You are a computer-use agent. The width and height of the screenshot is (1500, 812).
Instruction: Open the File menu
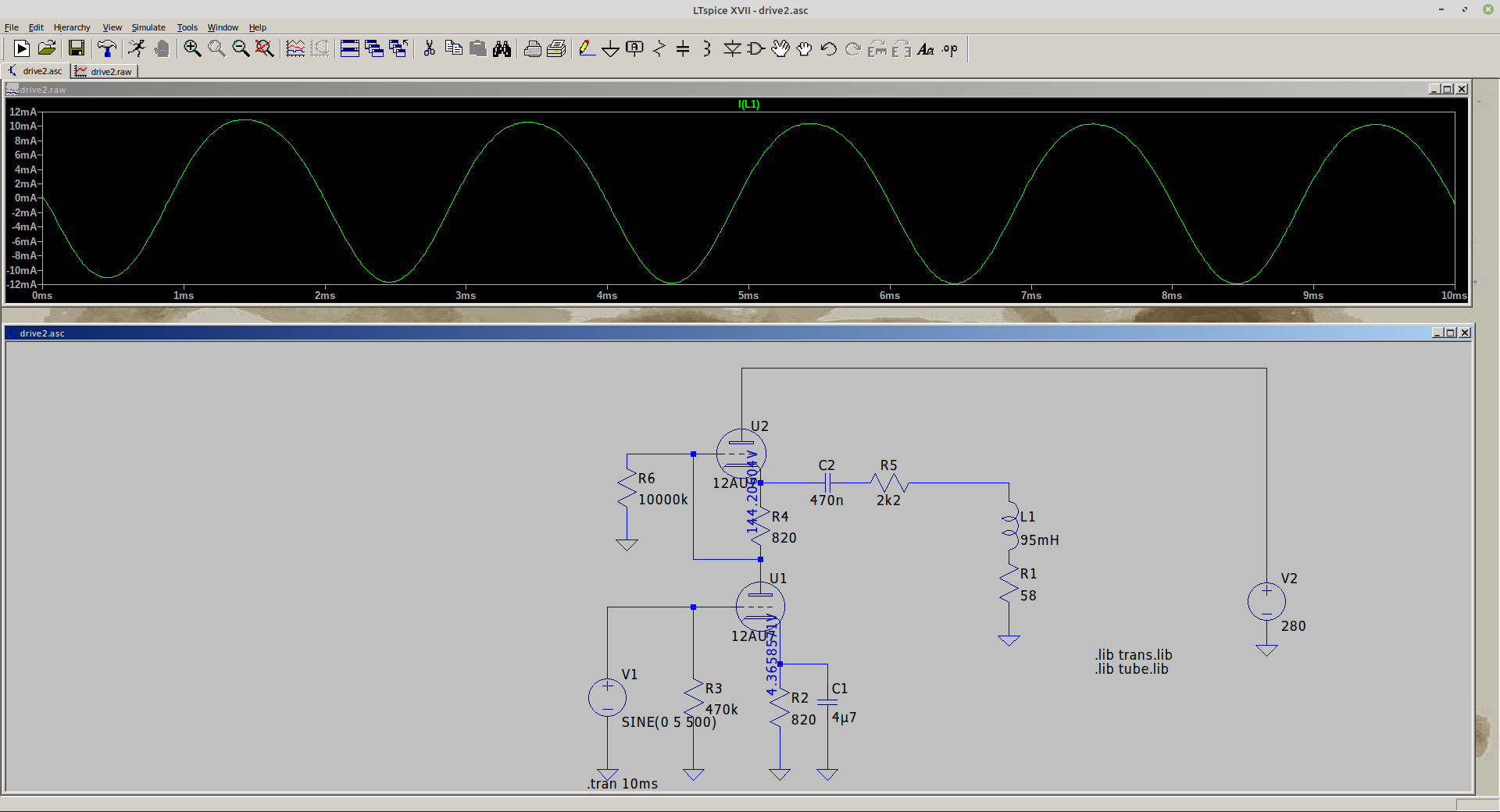(12, 27)
